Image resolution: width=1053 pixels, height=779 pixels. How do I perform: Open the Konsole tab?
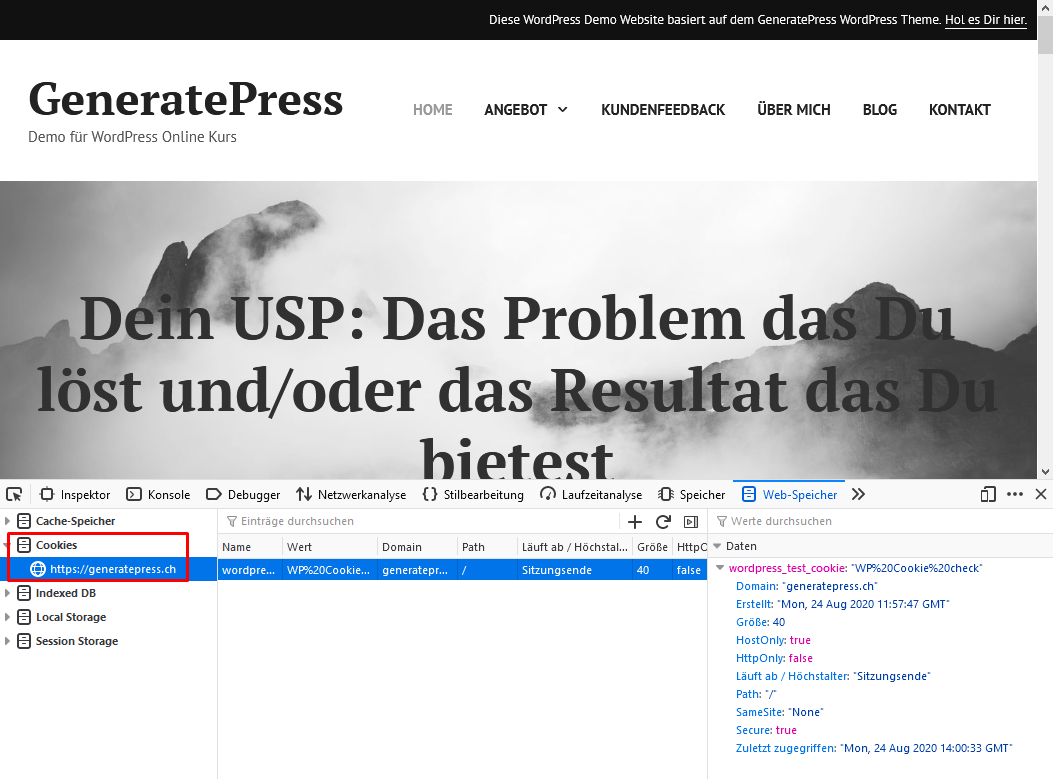pos(158,495)
